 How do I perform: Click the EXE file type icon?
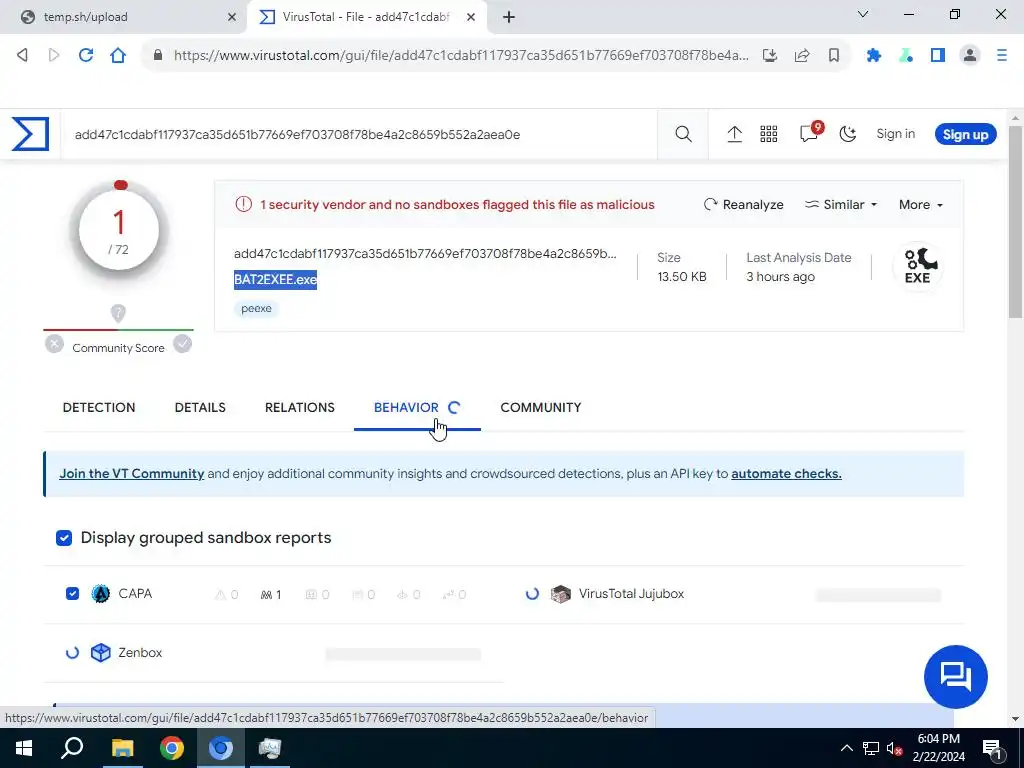pos(918,265)
